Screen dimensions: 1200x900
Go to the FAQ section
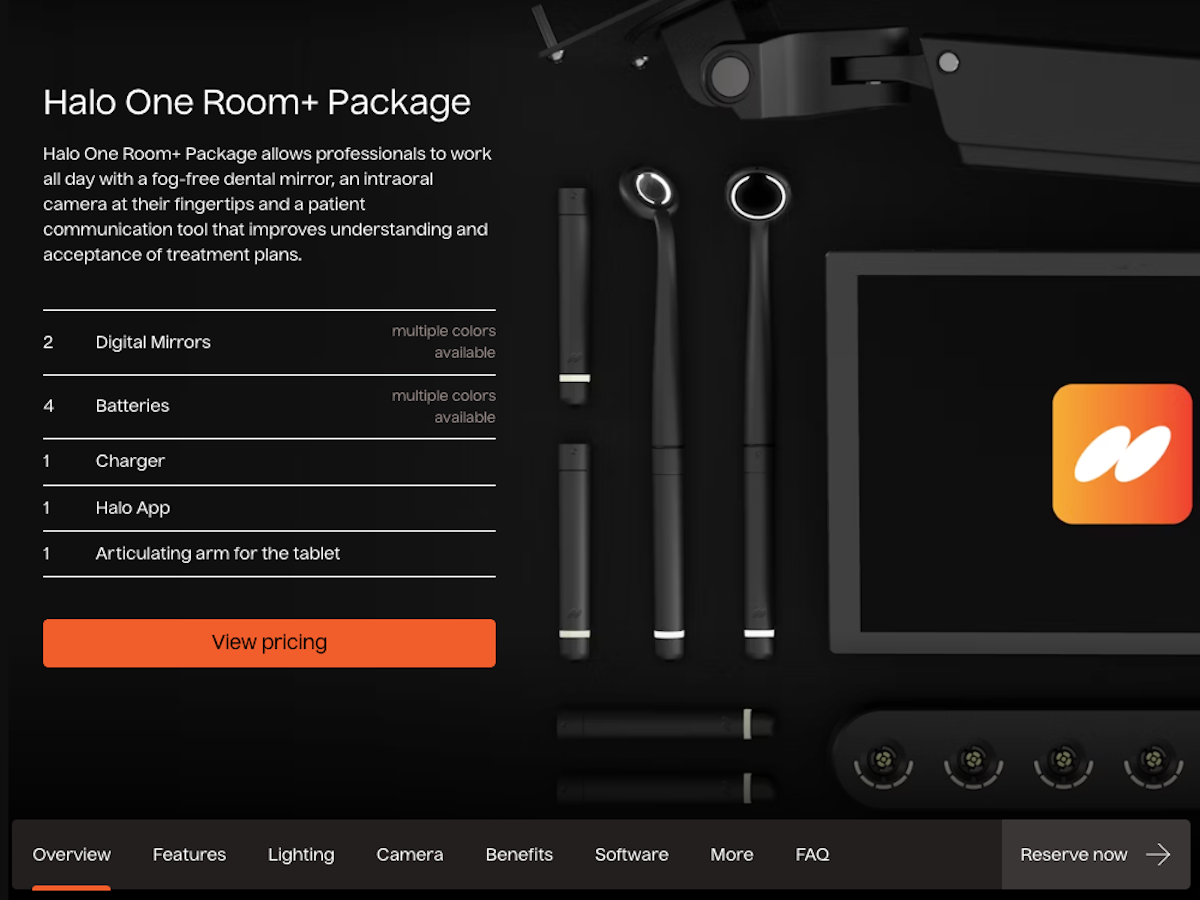[812, 854]
